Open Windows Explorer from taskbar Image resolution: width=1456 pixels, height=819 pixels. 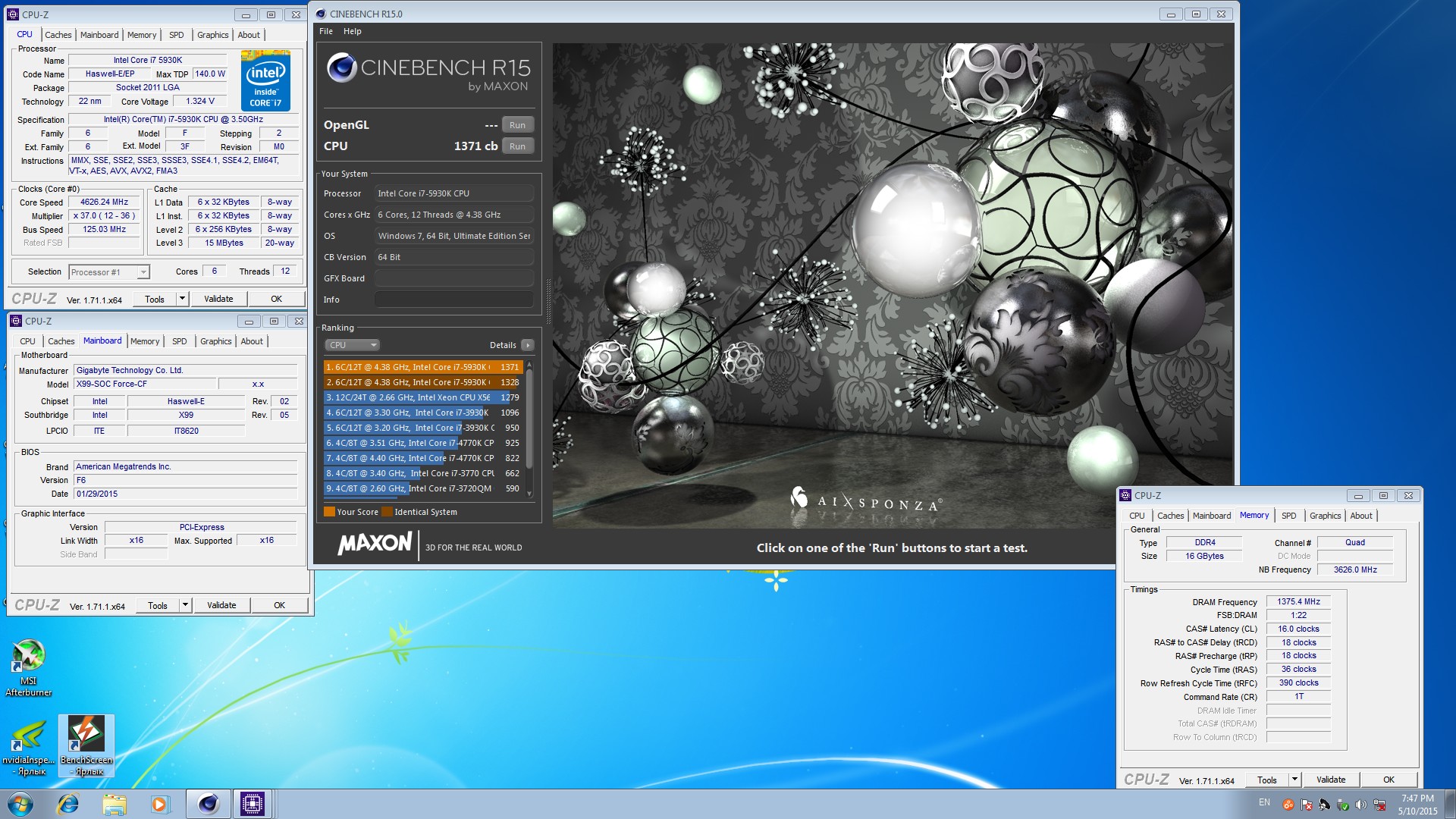coord(114,804)
